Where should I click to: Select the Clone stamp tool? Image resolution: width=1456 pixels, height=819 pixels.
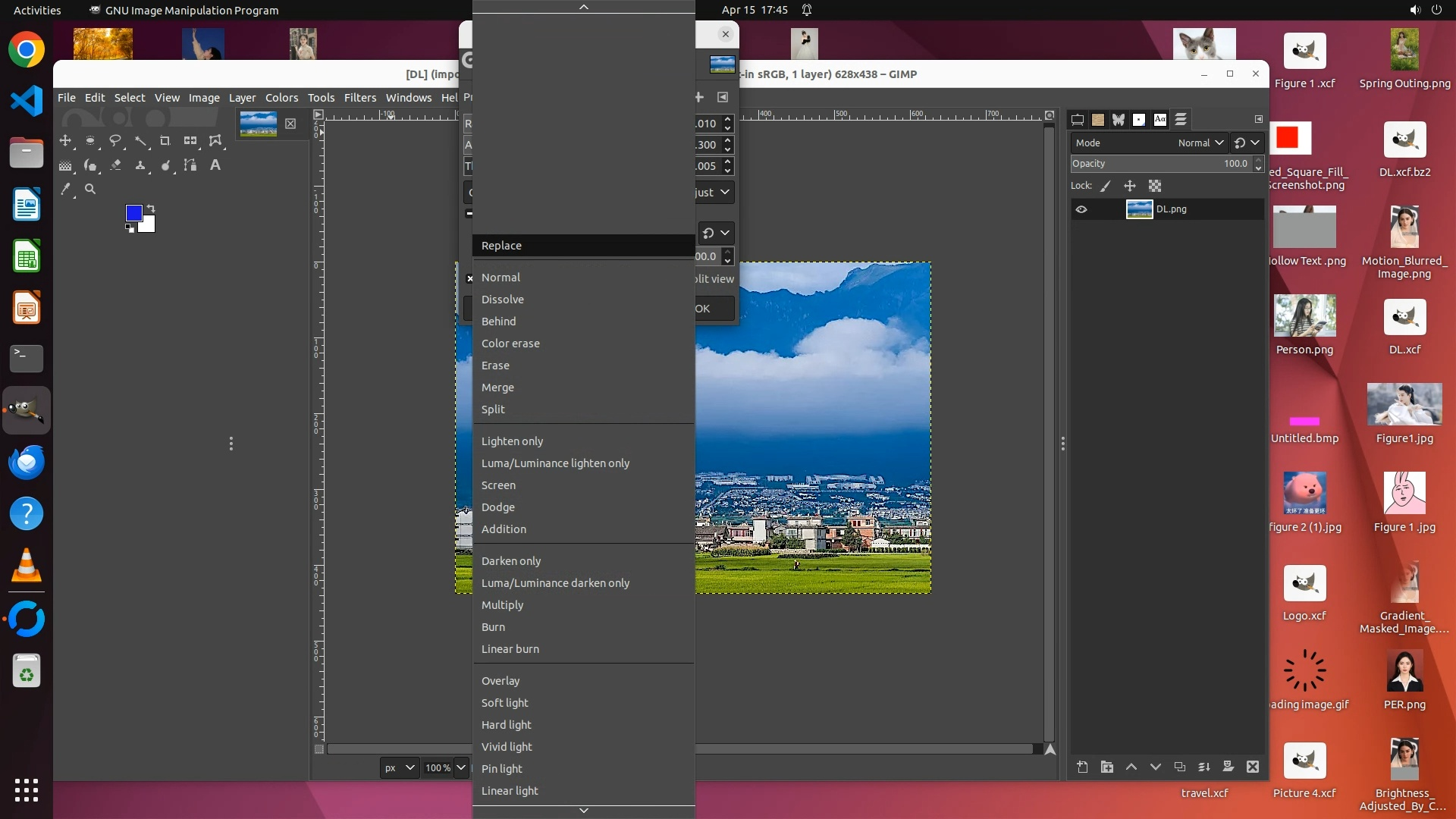140,165
